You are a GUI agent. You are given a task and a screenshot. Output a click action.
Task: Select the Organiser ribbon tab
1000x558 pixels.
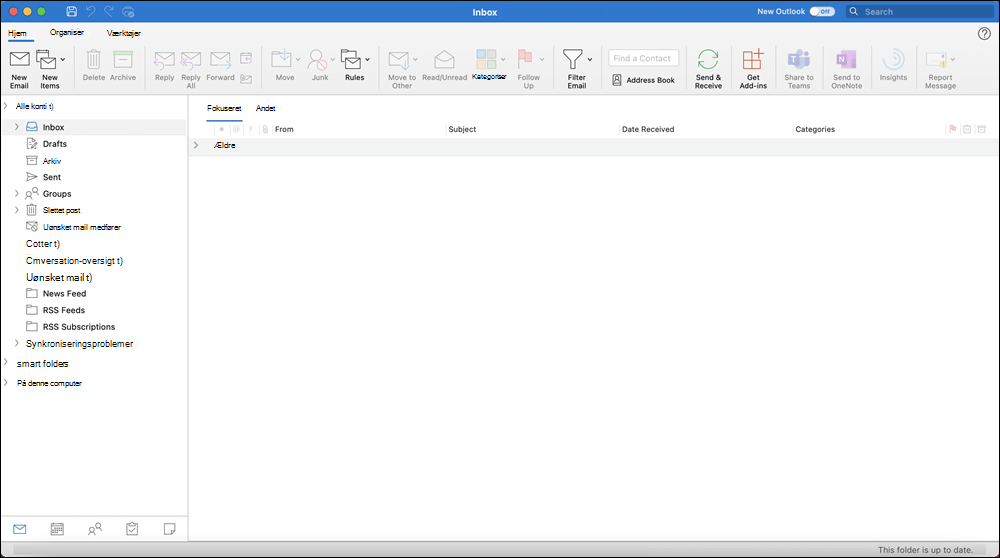pyautogui.click(x=67, y=33)
